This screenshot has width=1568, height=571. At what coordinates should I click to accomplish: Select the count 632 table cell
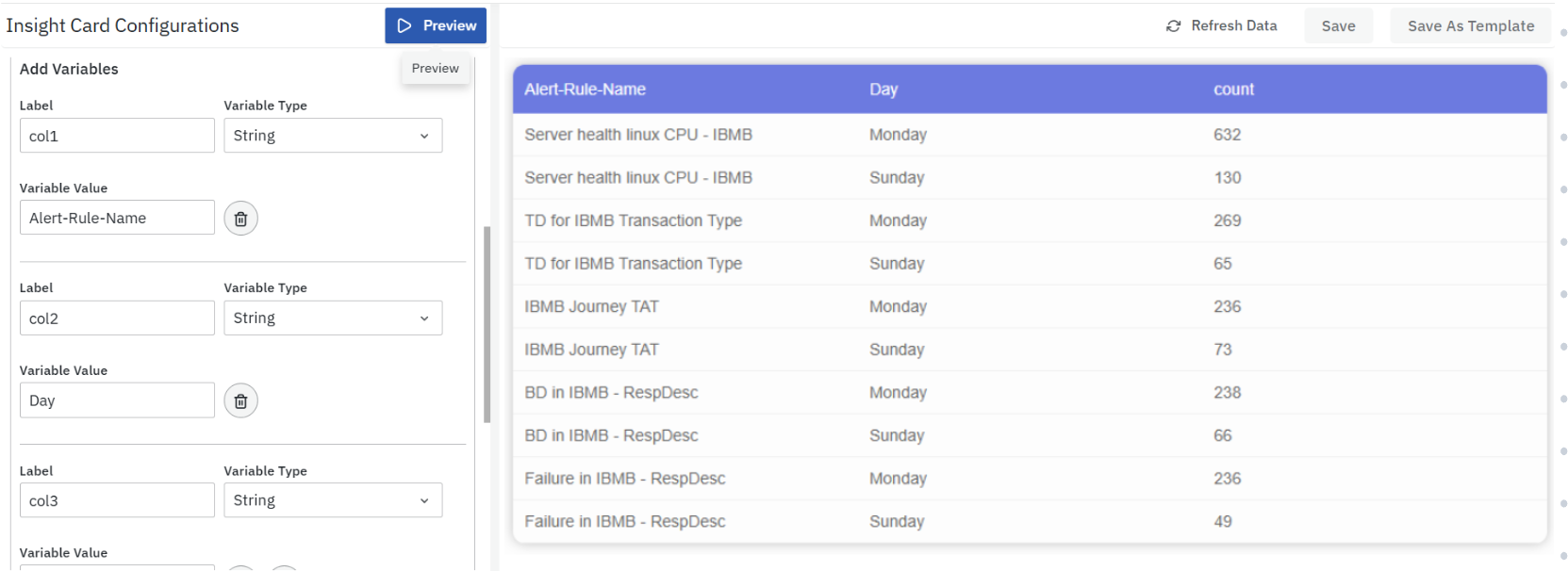(x=1227, y=135)
